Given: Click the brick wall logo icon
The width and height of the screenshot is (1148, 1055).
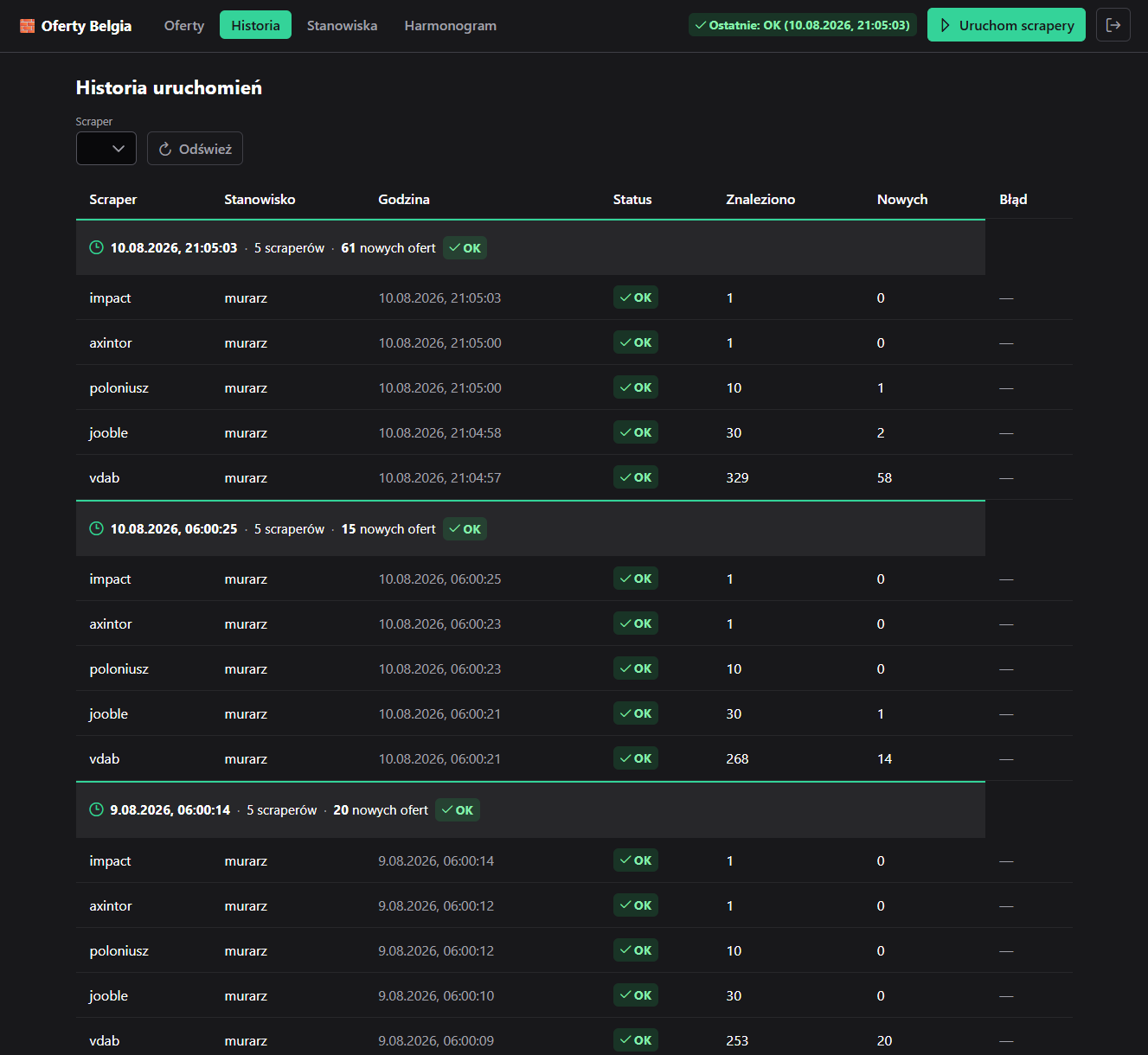Looking at the screenshot, I should [27, 26].
